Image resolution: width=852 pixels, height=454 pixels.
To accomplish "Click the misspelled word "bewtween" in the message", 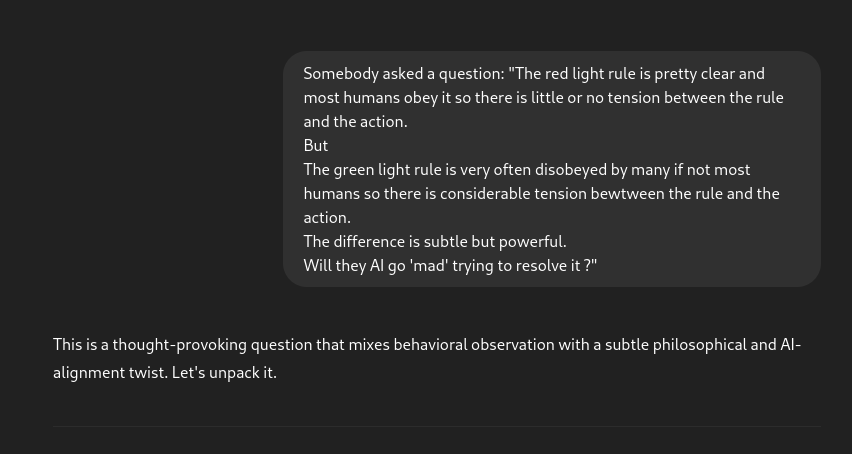I will (627, 194).
